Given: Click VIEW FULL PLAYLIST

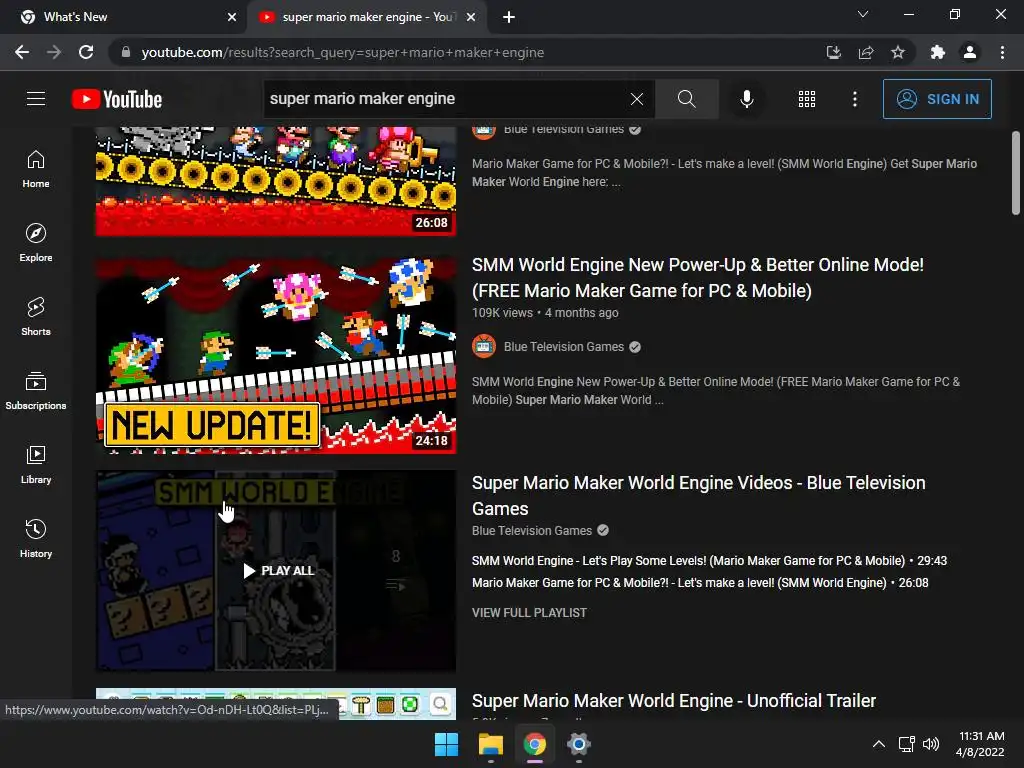Looking at the screenshot, I should click(x=529, y=613).
